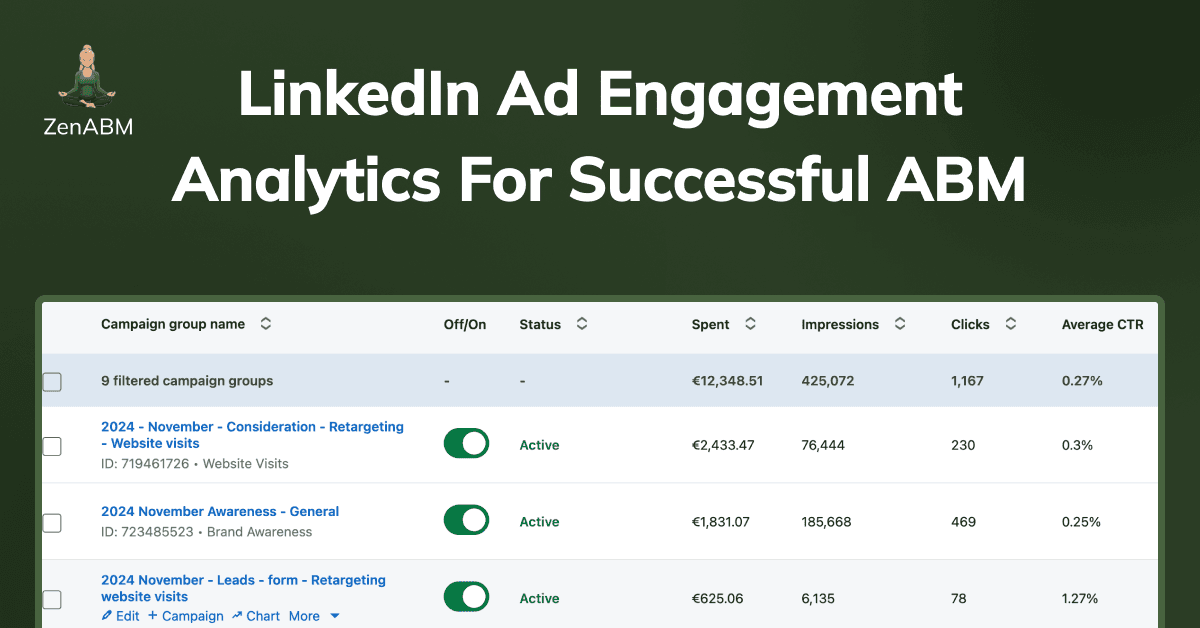Check the Consideration - Retargeting row checkbox

52,447
